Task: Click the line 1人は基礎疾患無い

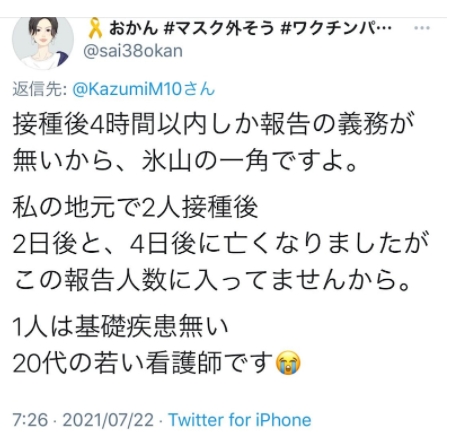Action: [120, 326]
